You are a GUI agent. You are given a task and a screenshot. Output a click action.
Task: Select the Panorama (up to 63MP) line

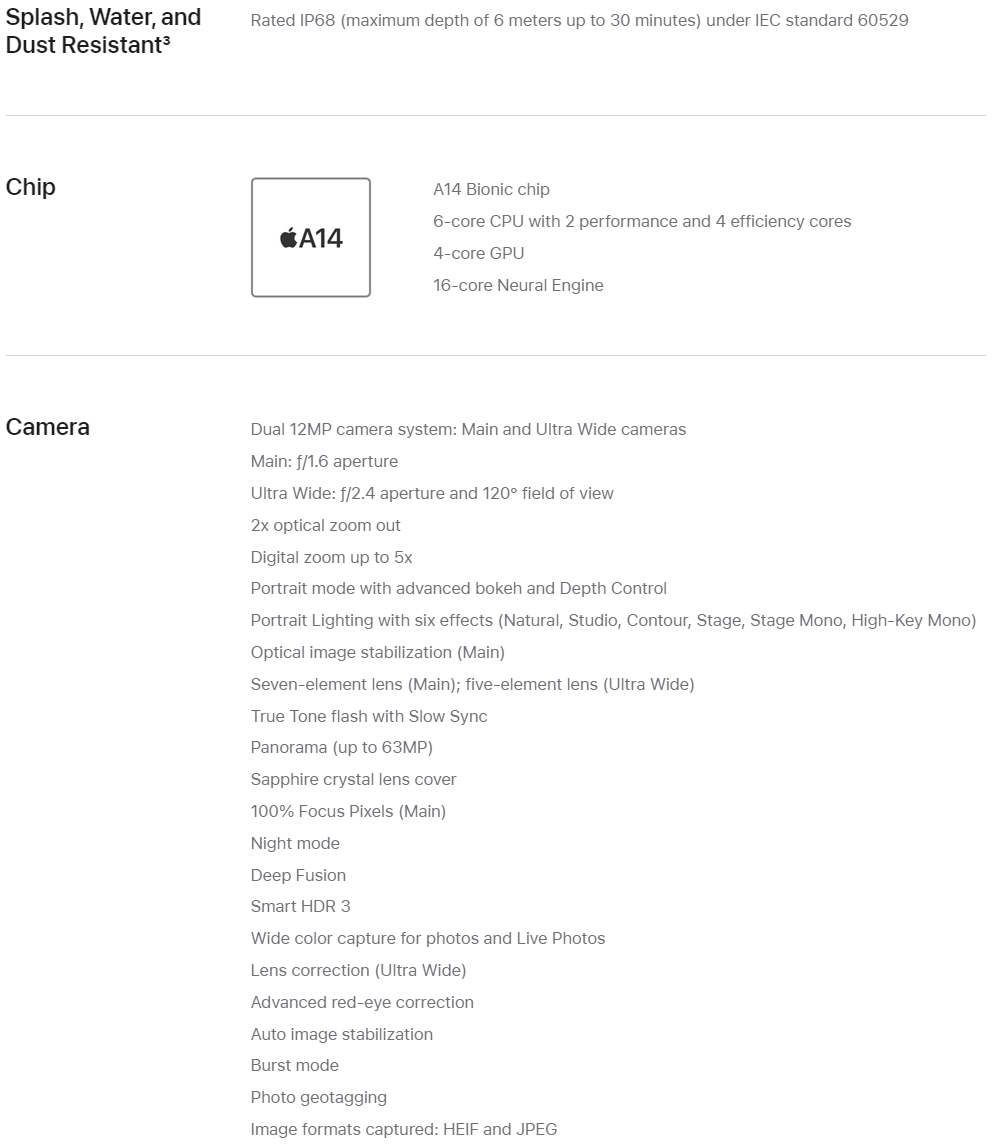tap(341, 747)
